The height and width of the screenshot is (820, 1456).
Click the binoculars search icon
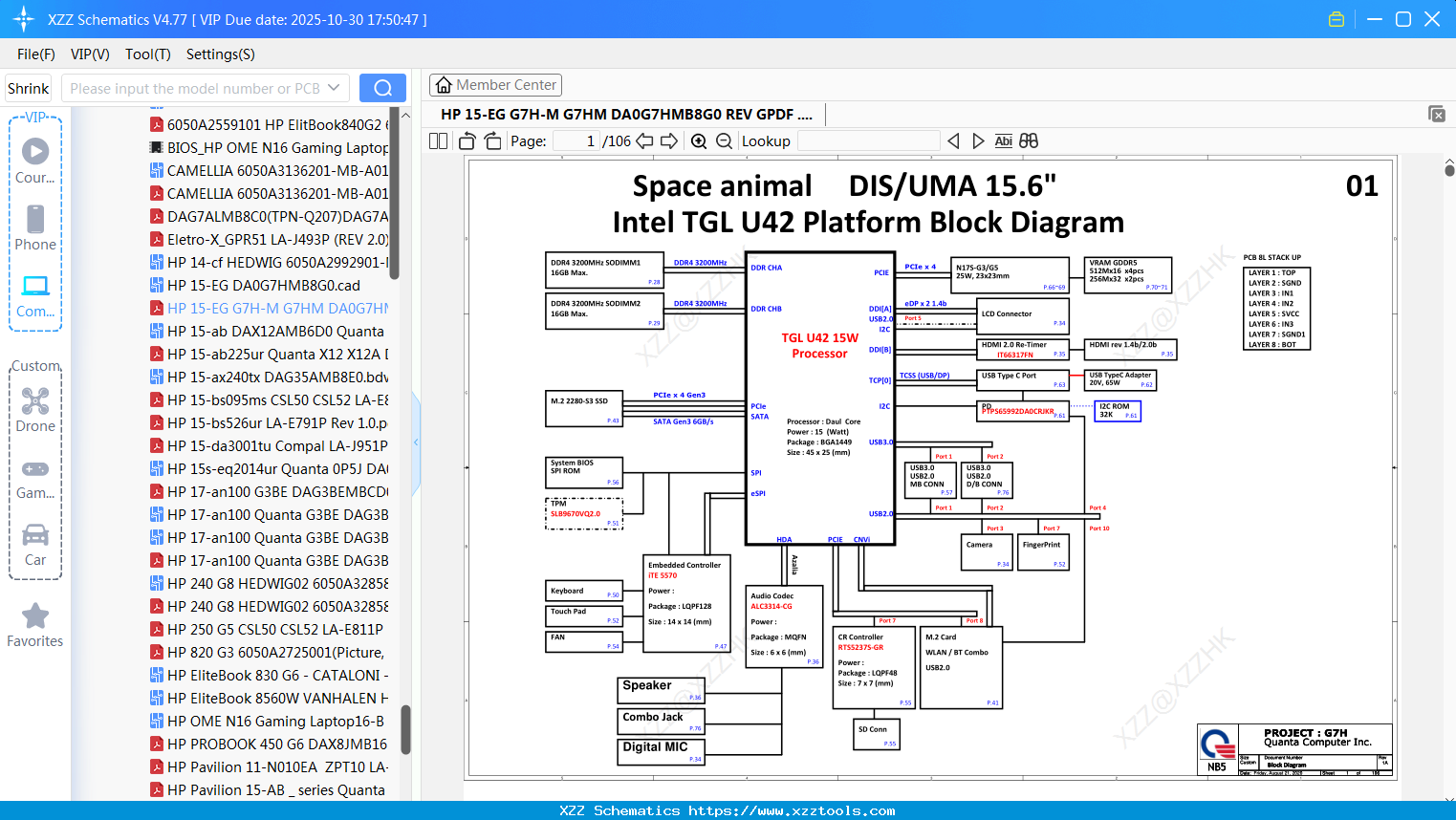(x=1029, y=140)
